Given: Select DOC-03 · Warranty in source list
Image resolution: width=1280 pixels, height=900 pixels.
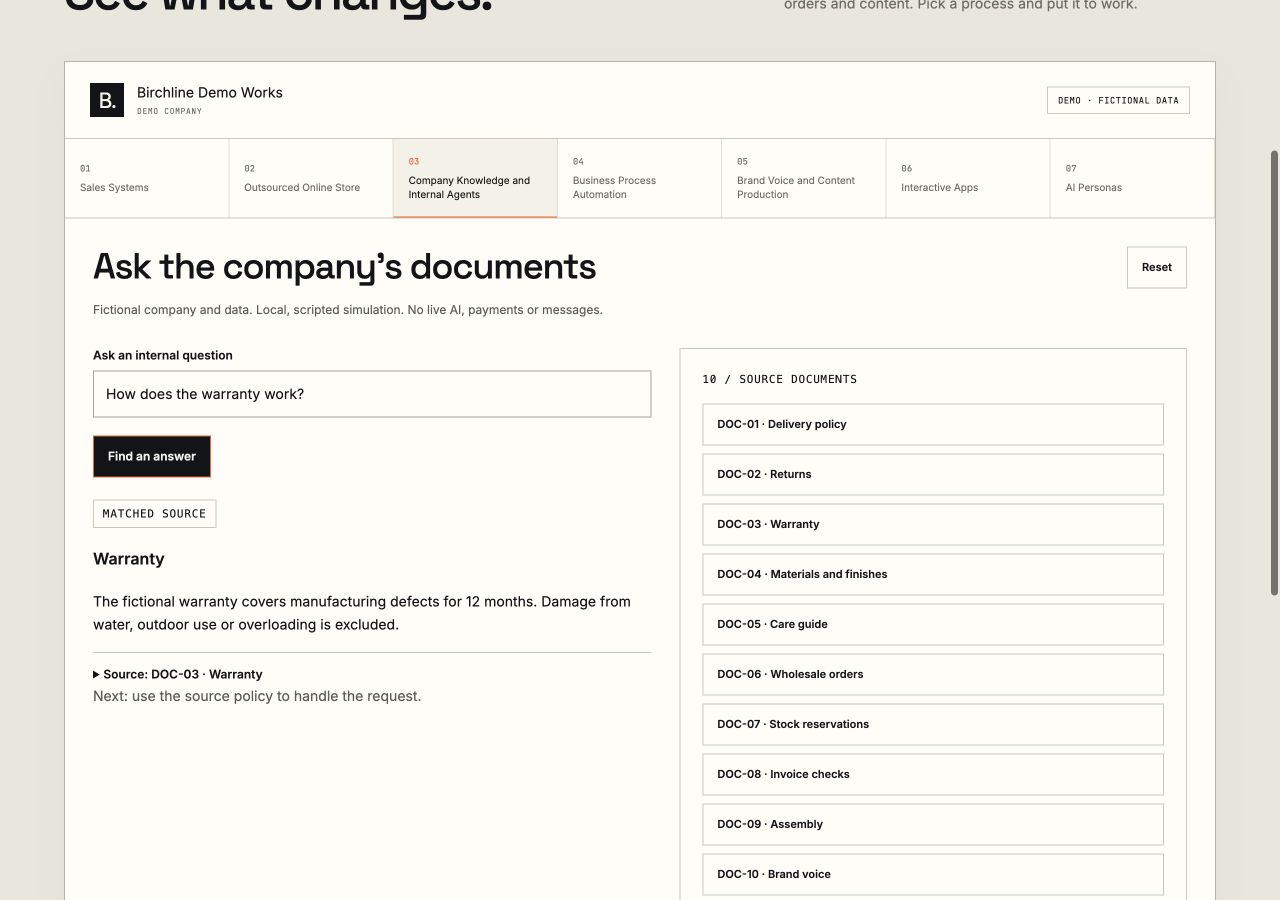Looking at the screenshot, I should [x=933, y=524].
